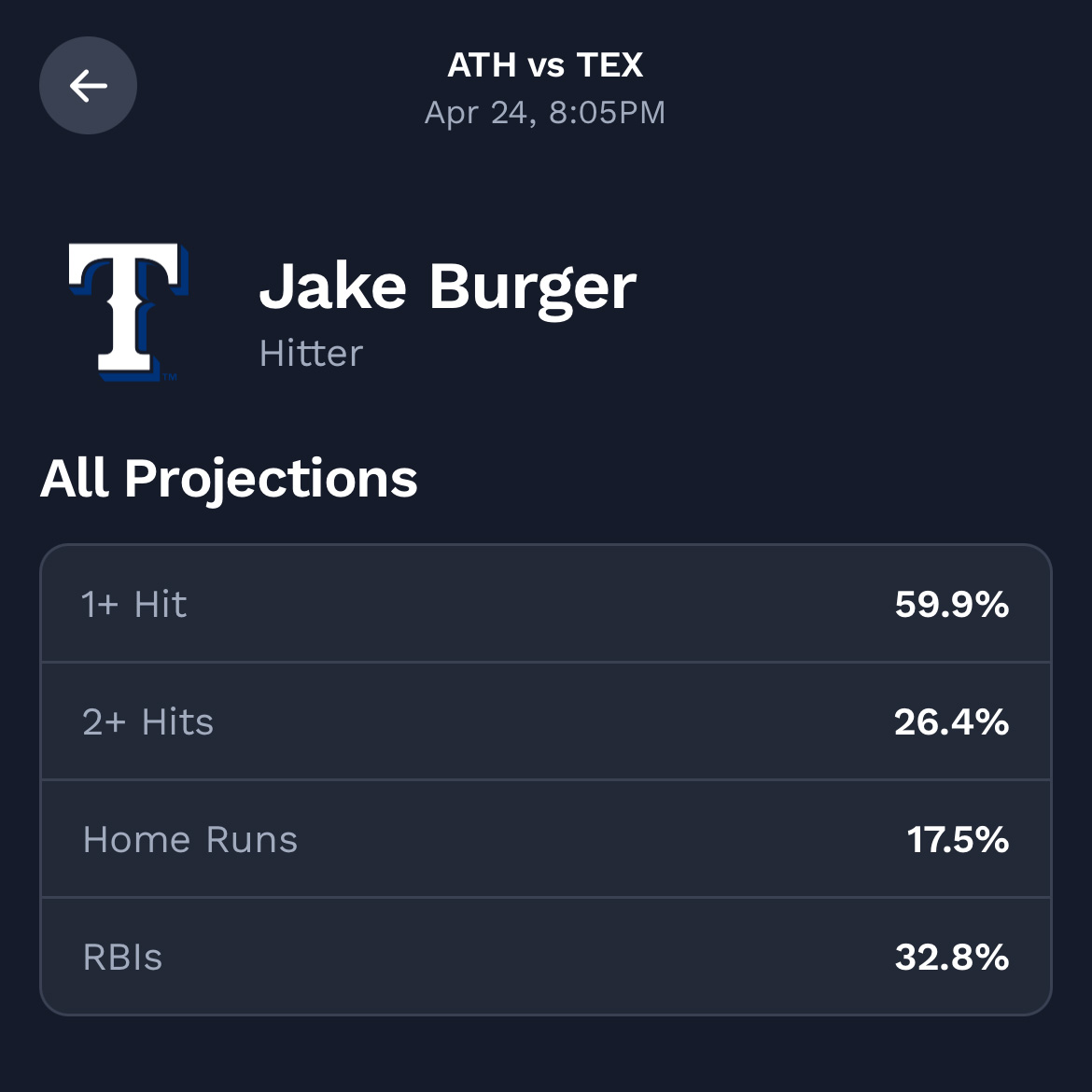This screenshot has width=1092, height=1092.
Task: Select the TEX team abbreviation in header
Action: click(x=609, y=65)
